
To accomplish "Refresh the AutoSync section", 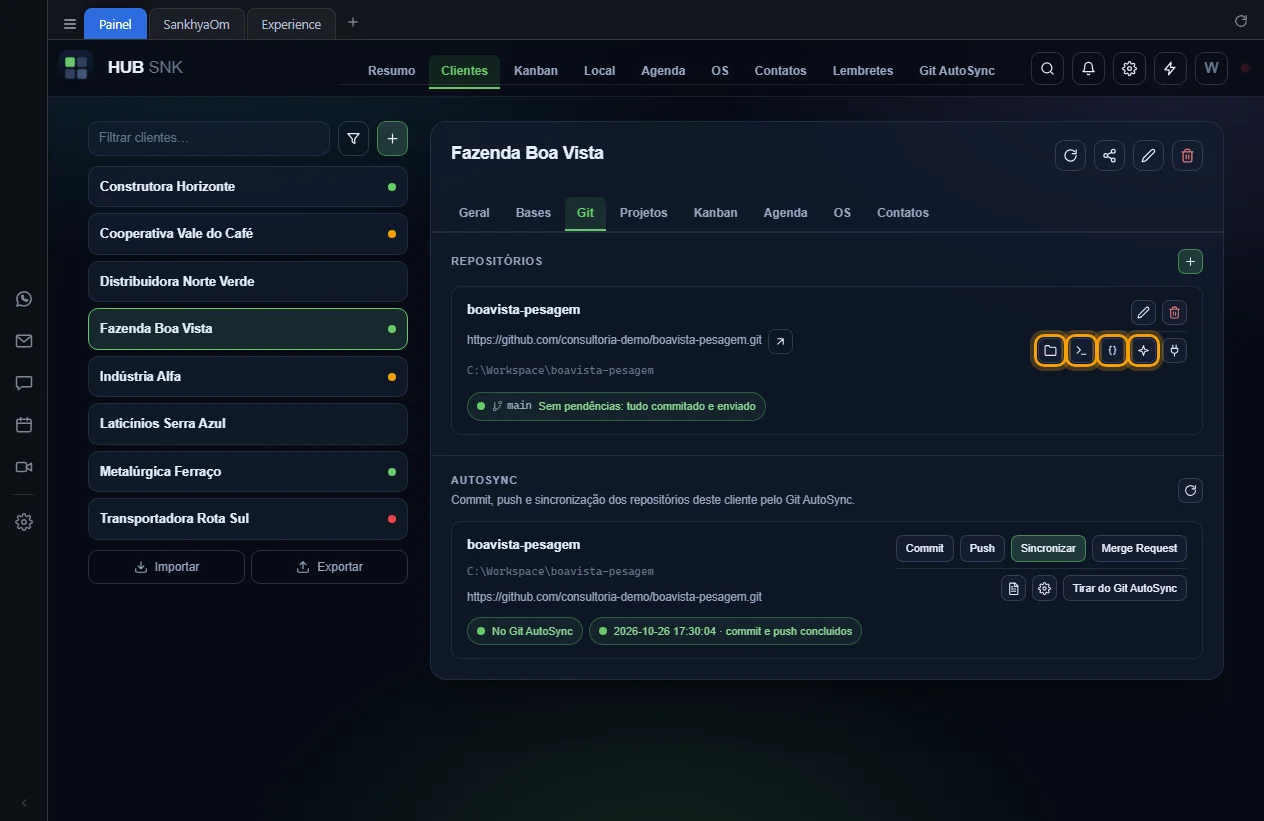I will pos(1190,490).
